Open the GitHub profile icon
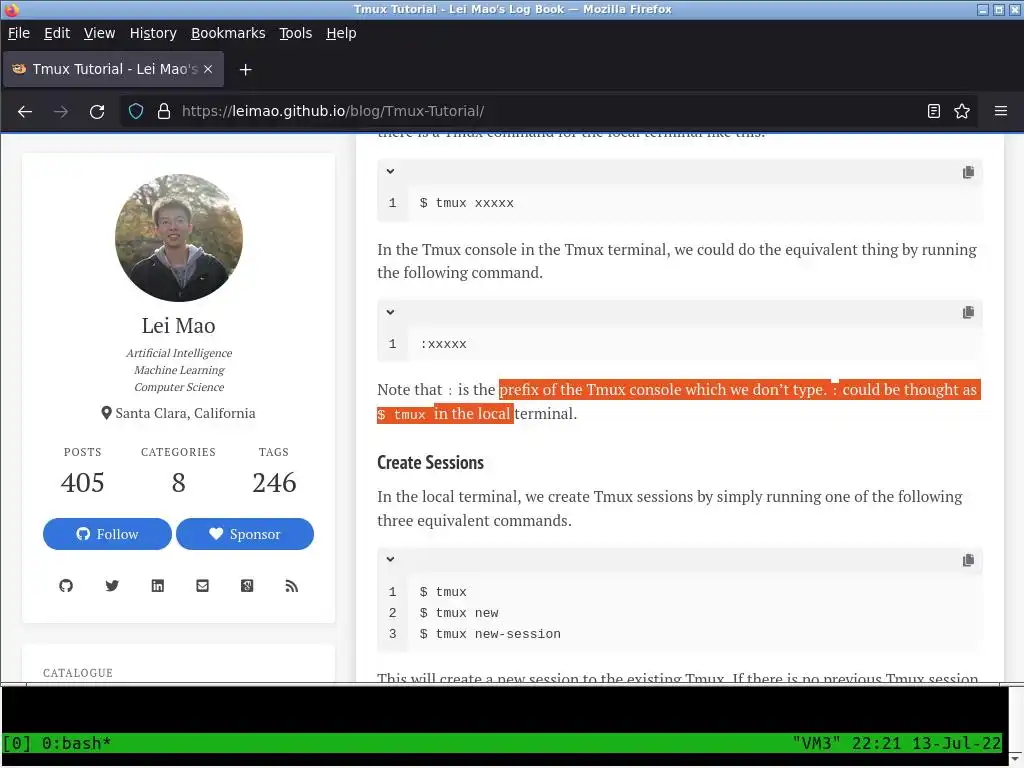 (x=66, y=586)
